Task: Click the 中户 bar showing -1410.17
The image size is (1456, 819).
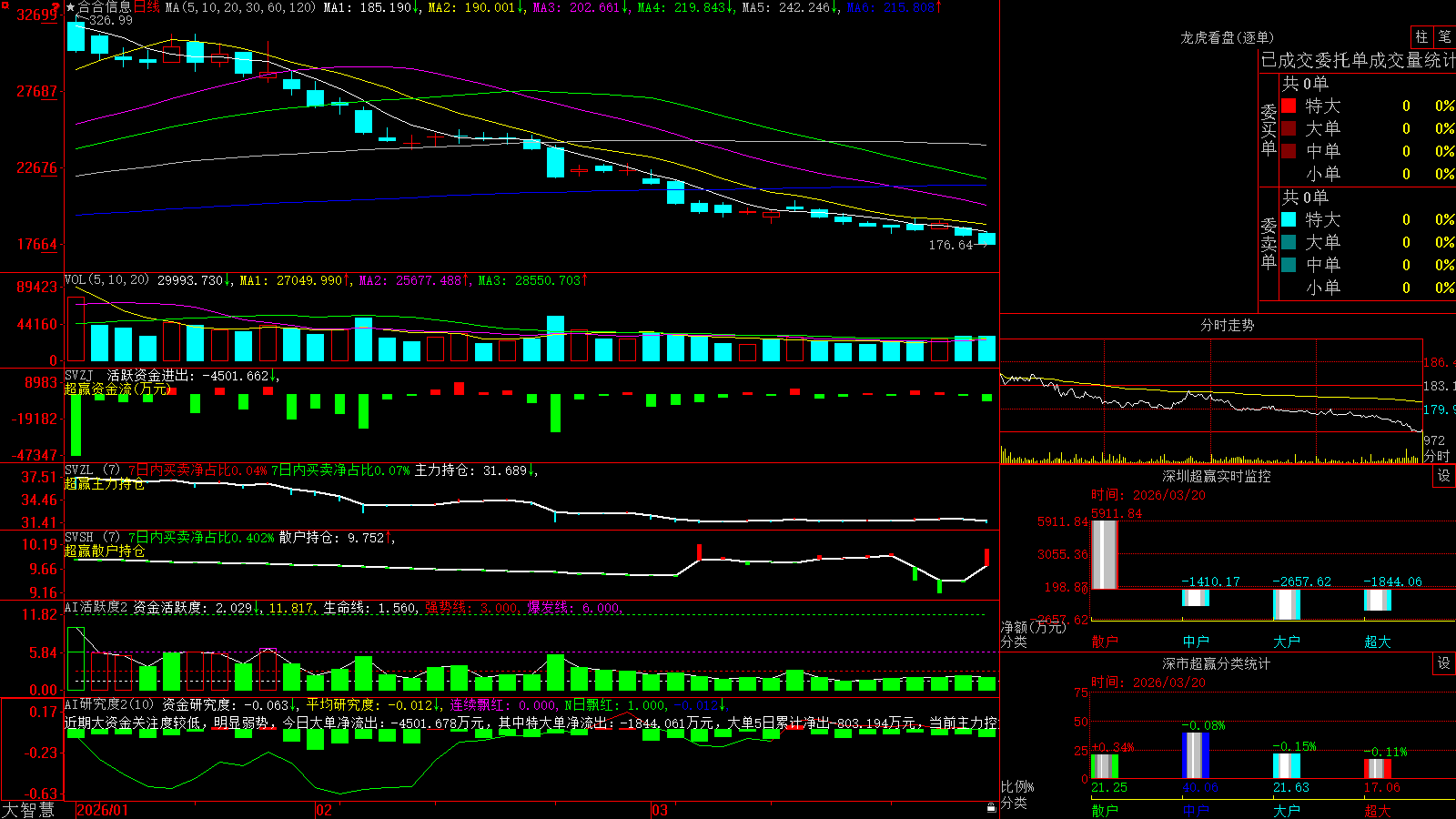Action: click(1196, 598)
